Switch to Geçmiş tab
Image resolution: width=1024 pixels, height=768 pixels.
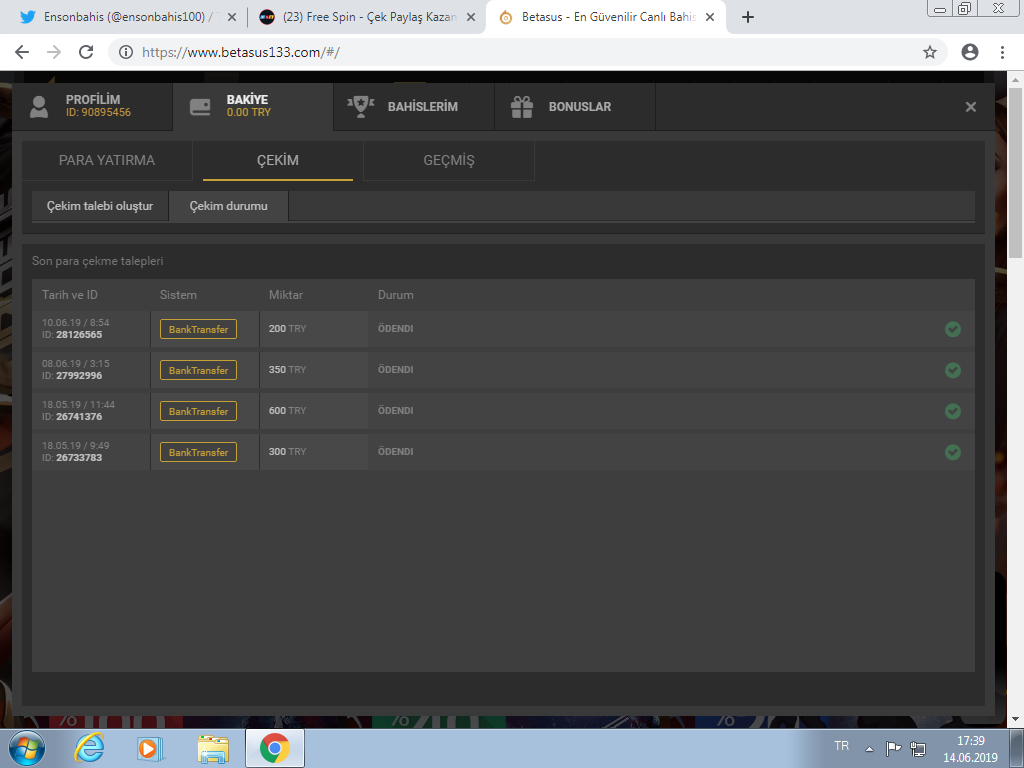pos(448,160)
